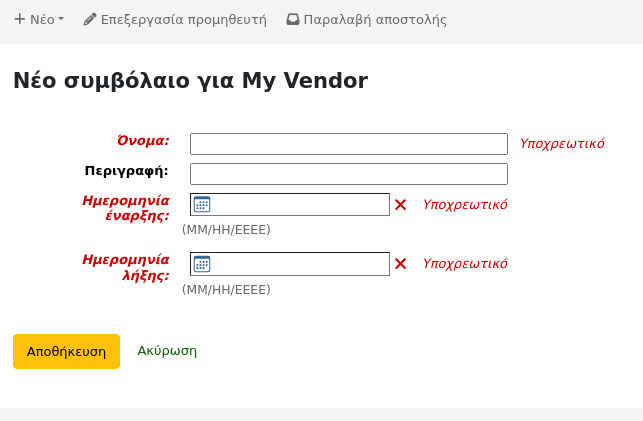Viewport: 643px width, 421px height.
Task: Click inside the Ημερομηνία έναρξης date field
Action: pos(300,204)
